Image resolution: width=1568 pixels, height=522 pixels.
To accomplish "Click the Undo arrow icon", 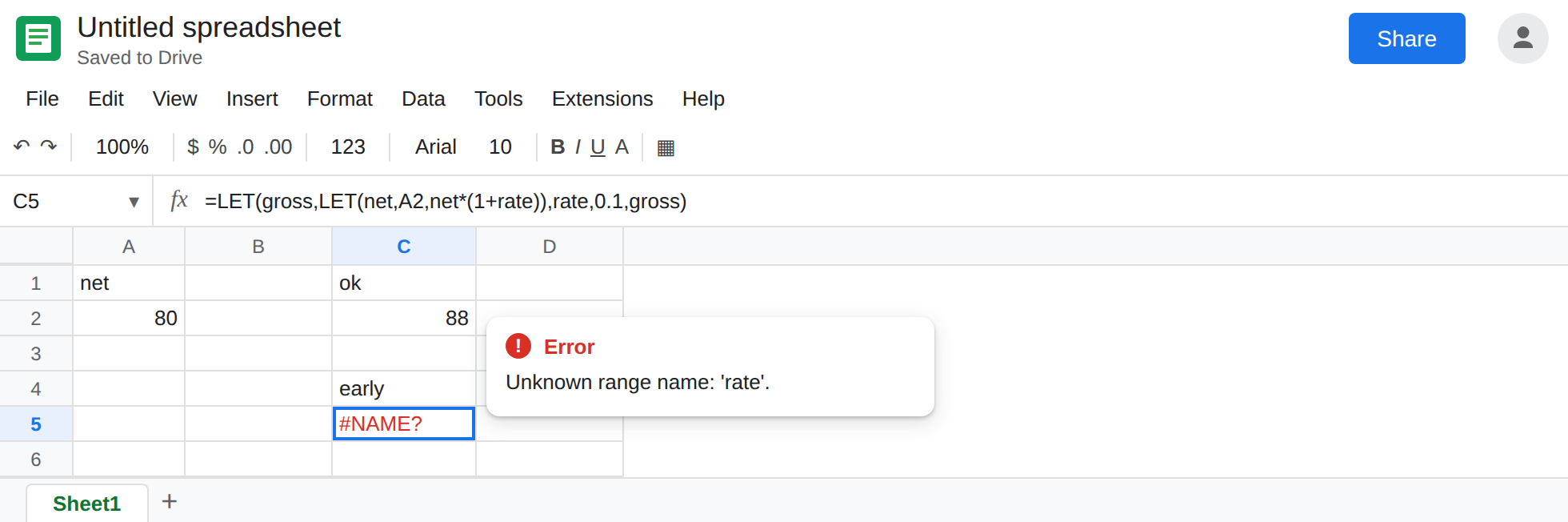I will pyautogui.click(x=22, y=147).
